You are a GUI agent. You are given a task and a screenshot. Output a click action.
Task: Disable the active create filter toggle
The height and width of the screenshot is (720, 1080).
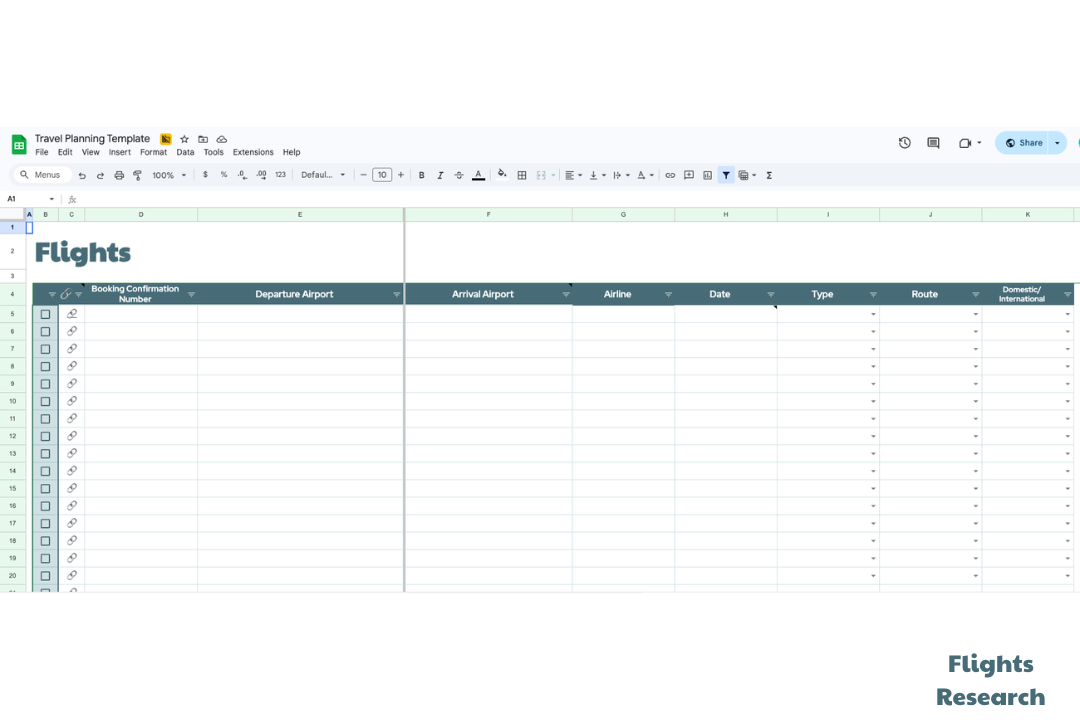tap(726, 175)
